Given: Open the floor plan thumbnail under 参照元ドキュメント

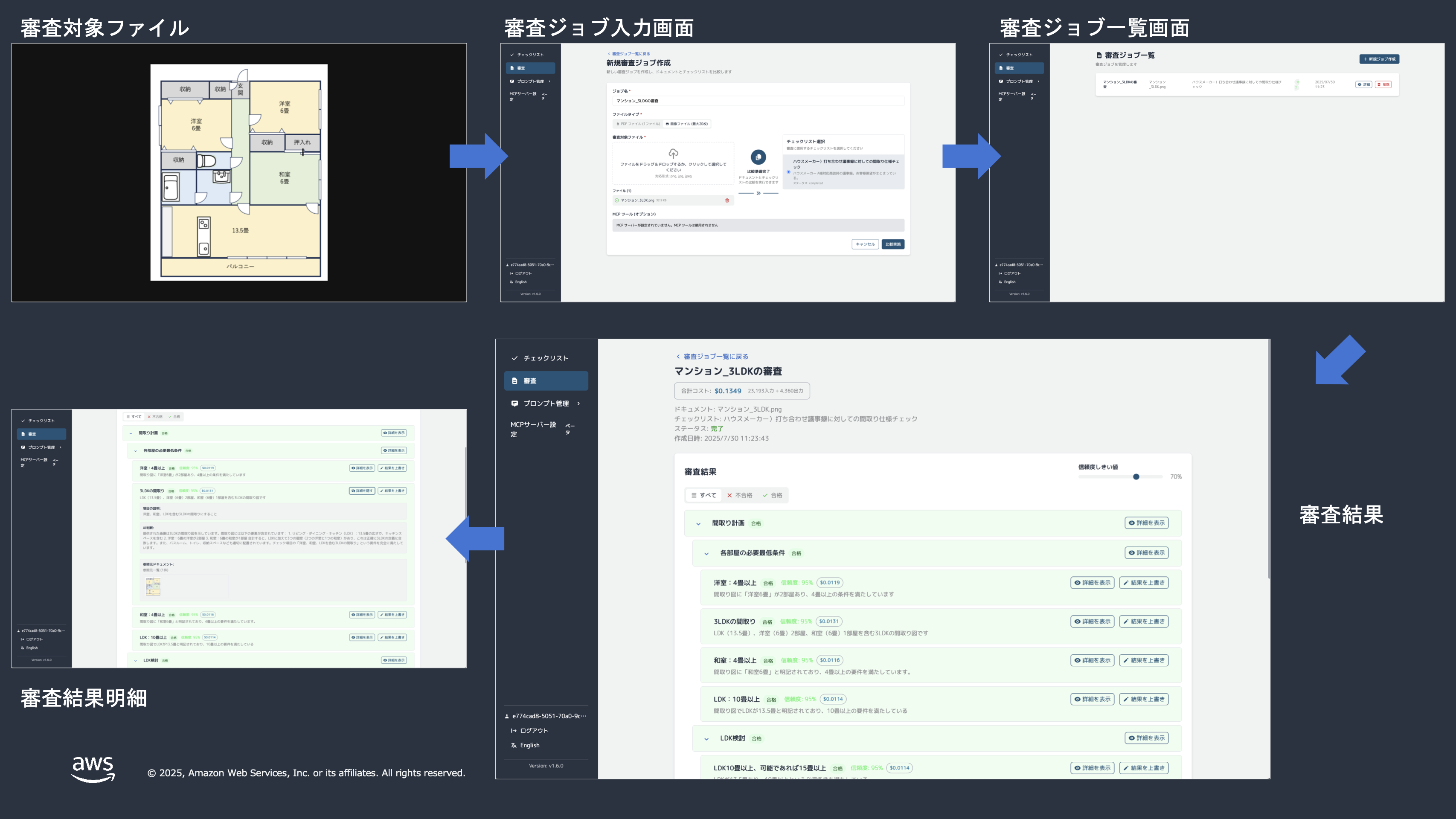Looking at the screenshot, I should point(153,586).
